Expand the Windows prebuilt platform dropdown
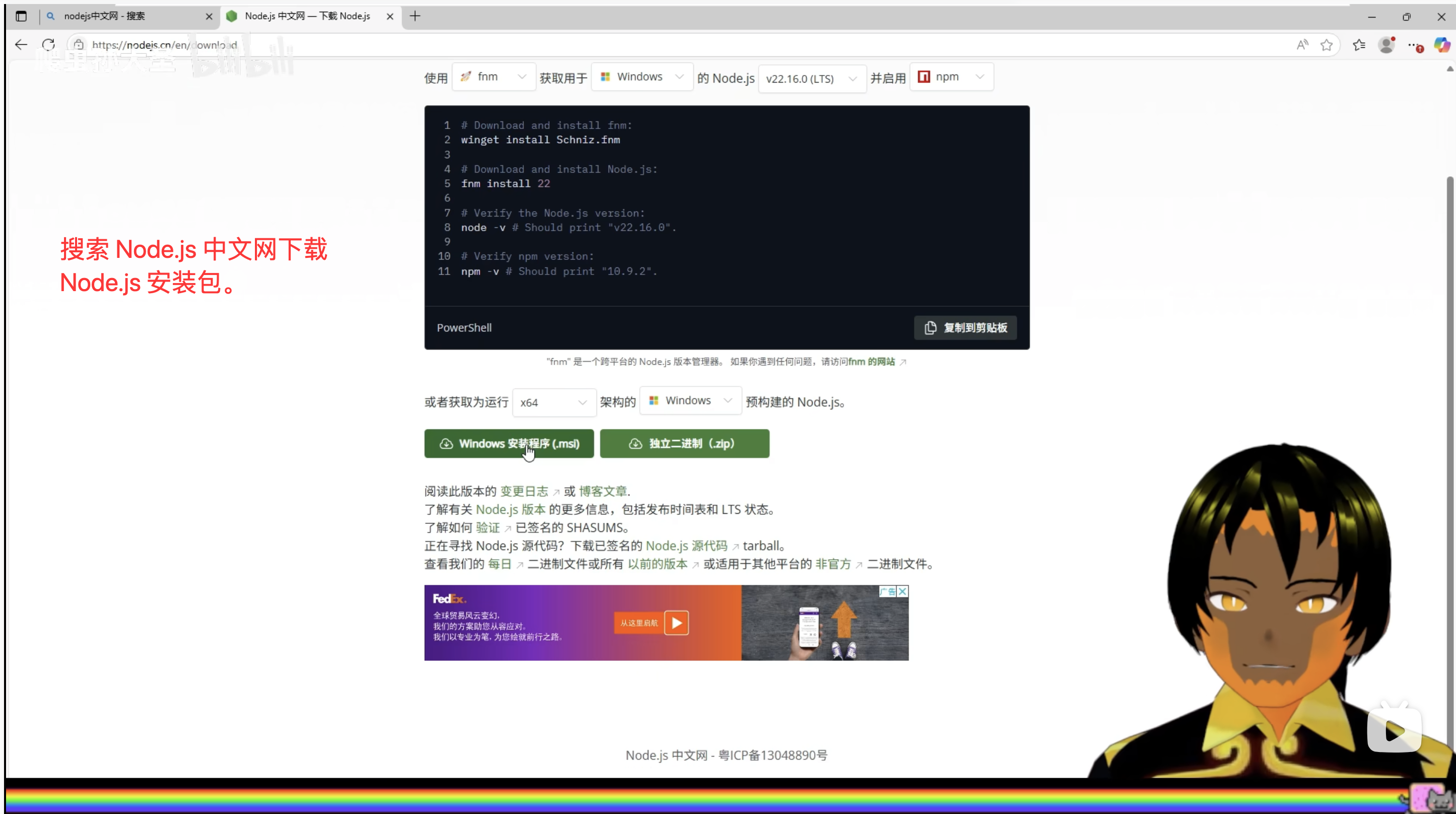 pyautogui.click(x=690, y=401)
